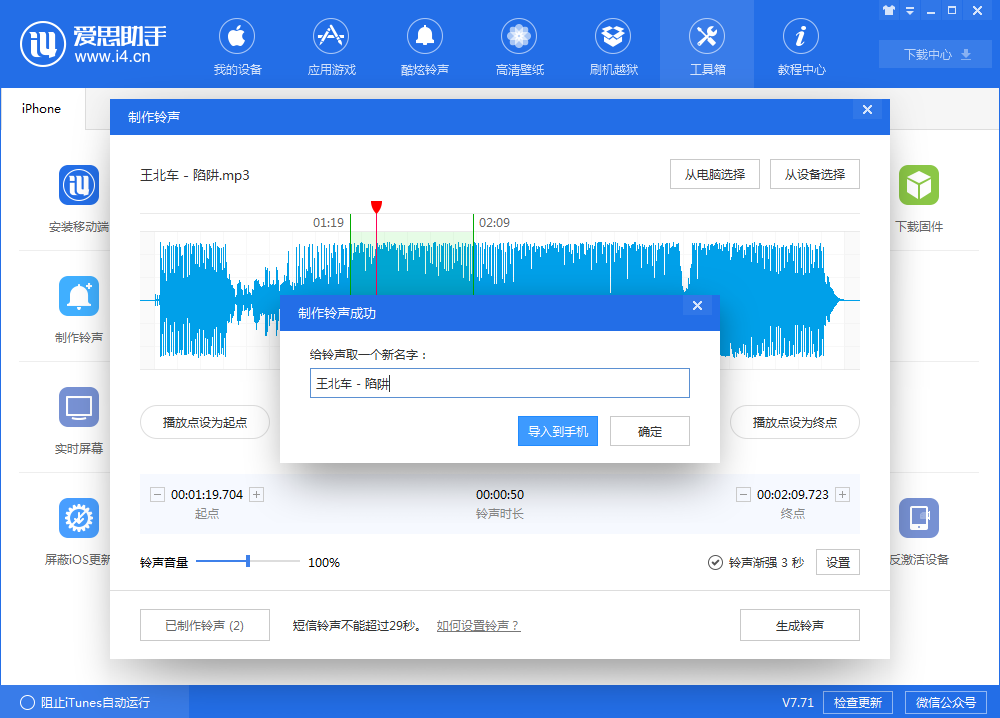Open 屏蔽iOS更新 gear icon
The width and height of the screenshot is (1000, 718).
[79, 518]
